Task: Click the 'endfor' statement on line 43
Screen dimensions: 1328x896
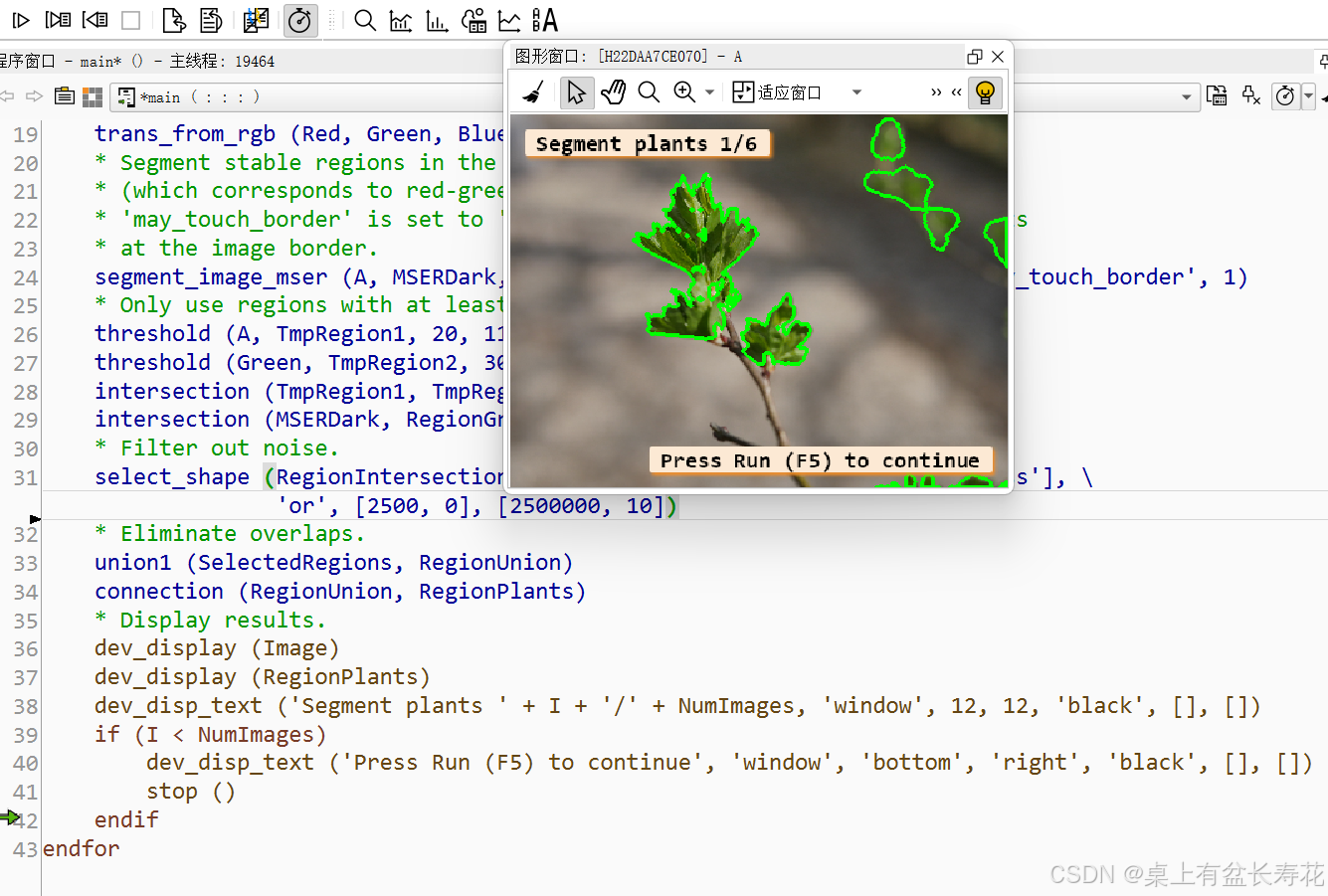Action: tap(82, 849)
